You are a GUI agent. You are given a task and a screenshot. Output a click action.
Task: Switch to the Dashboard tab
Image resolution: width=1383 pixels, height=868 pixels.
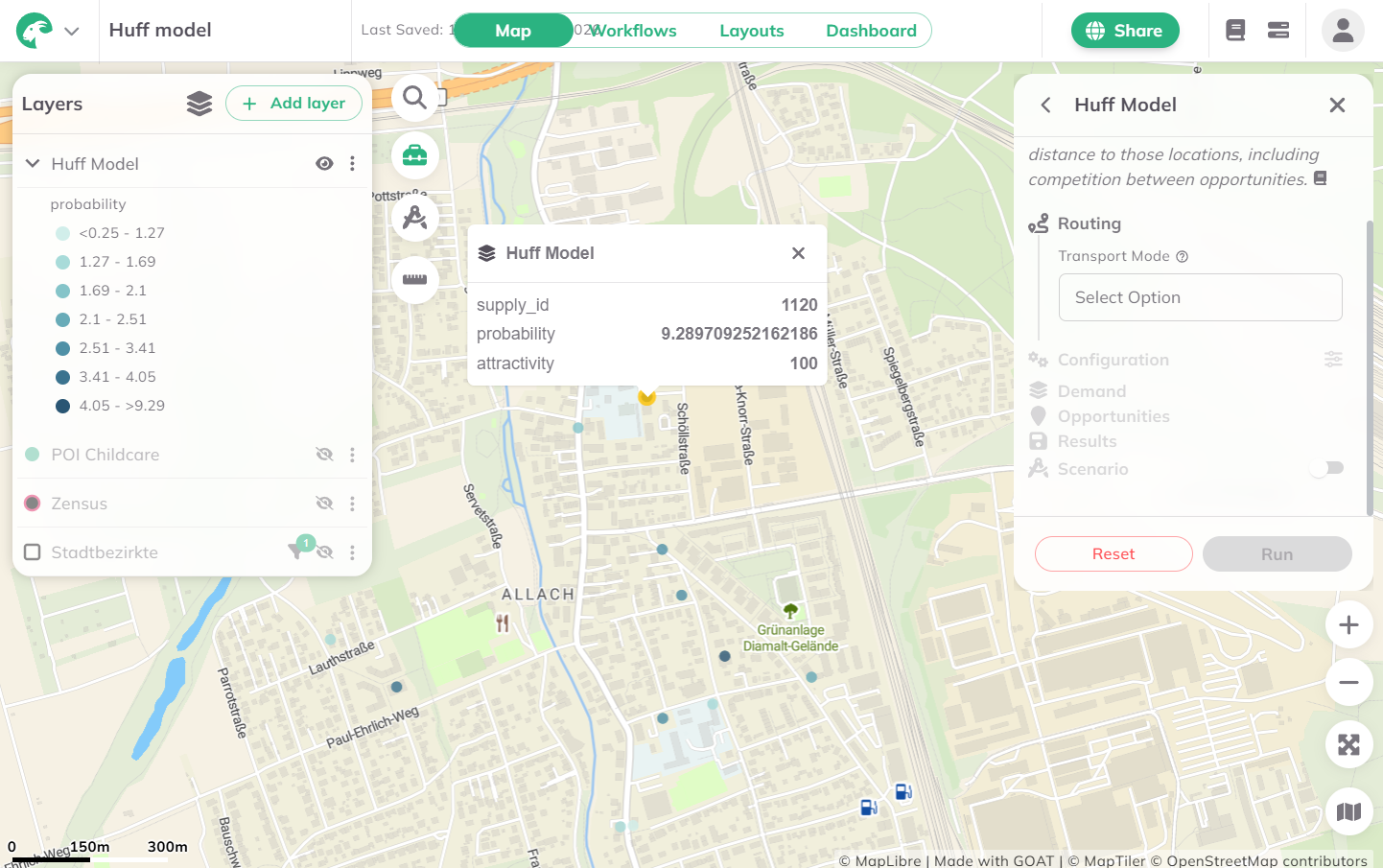pyautogui.click(x=871, y=31)
